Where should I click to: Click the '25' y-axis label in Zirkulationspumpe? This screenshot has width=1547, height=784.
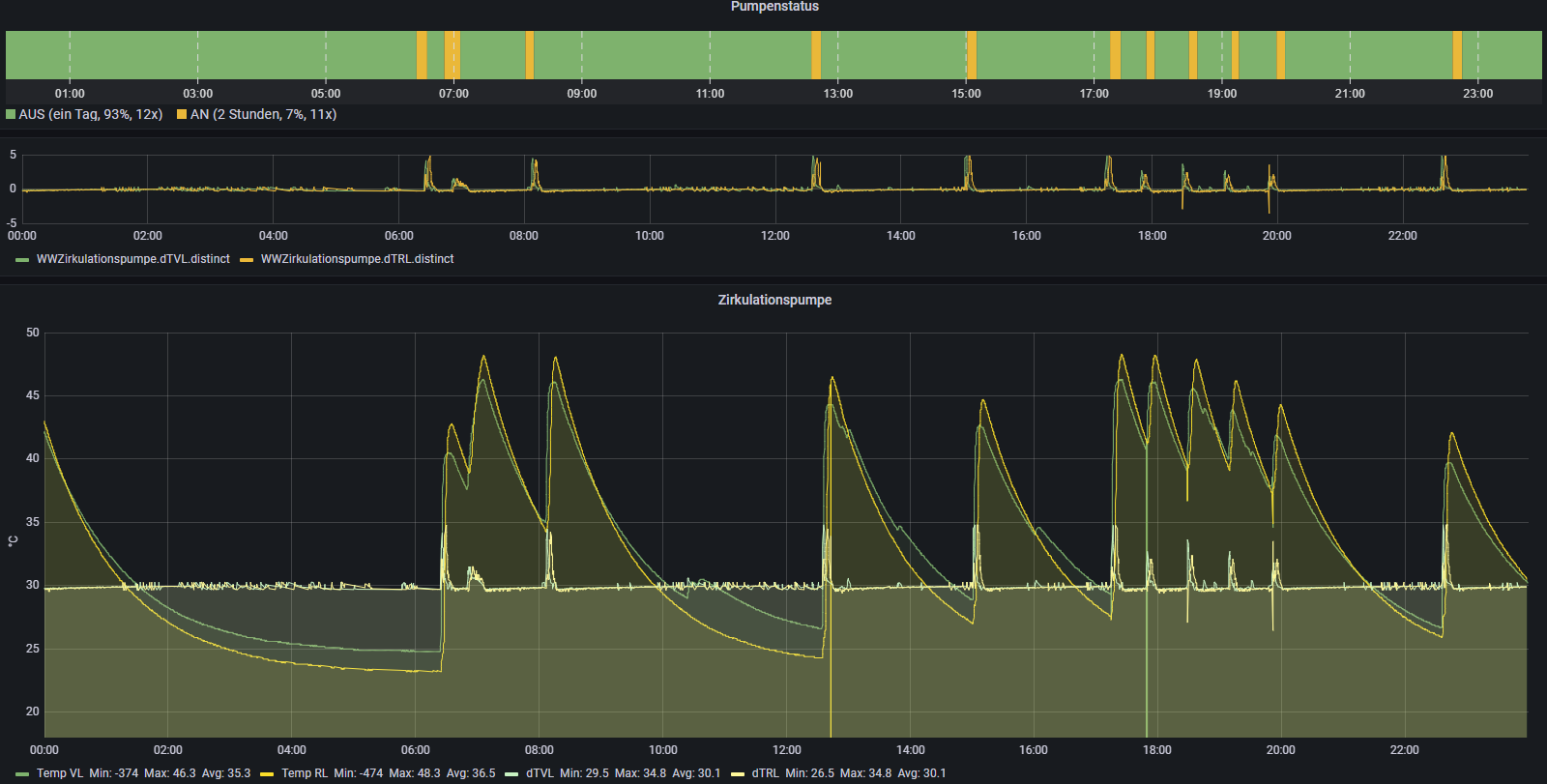(33, 649)
